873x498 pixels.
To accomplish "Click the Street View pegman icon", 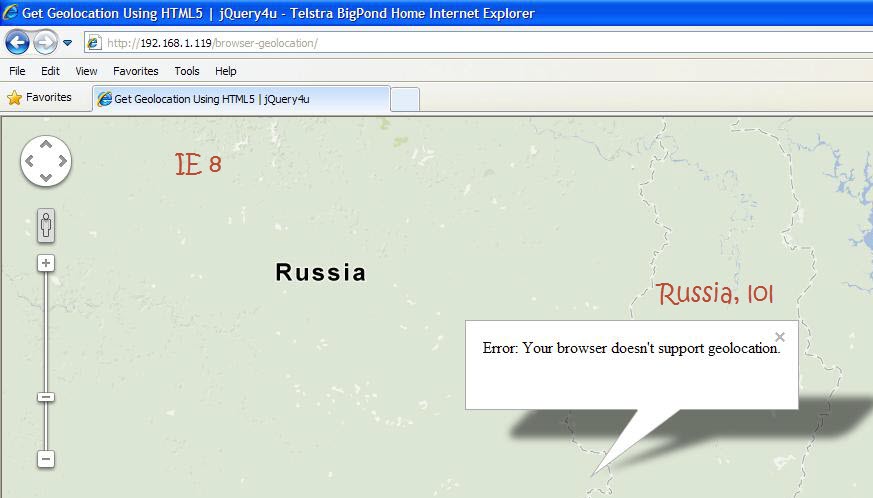I will (x=46, y=226).
